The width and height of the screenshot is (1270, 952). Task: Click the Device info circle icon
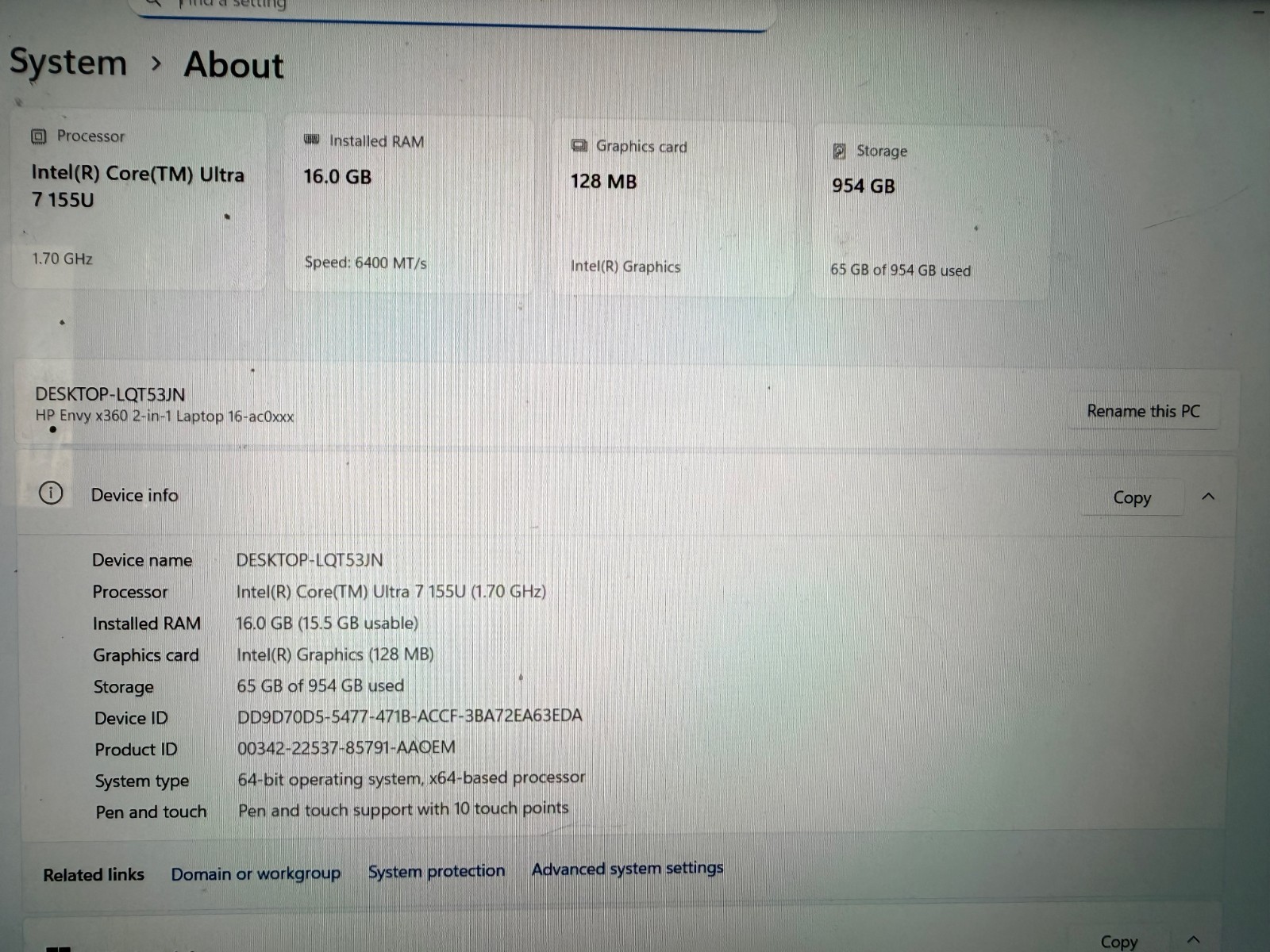coord(51,493)
